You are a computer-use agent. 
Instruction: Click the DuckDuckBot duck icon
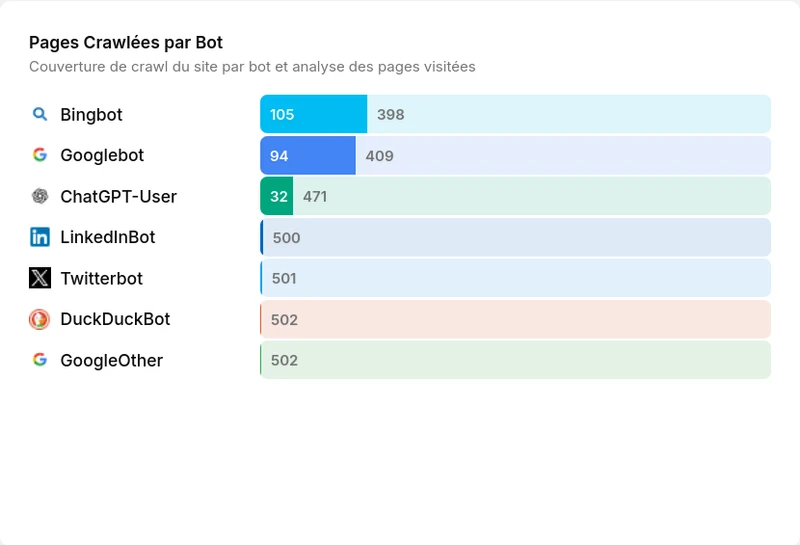40,319
